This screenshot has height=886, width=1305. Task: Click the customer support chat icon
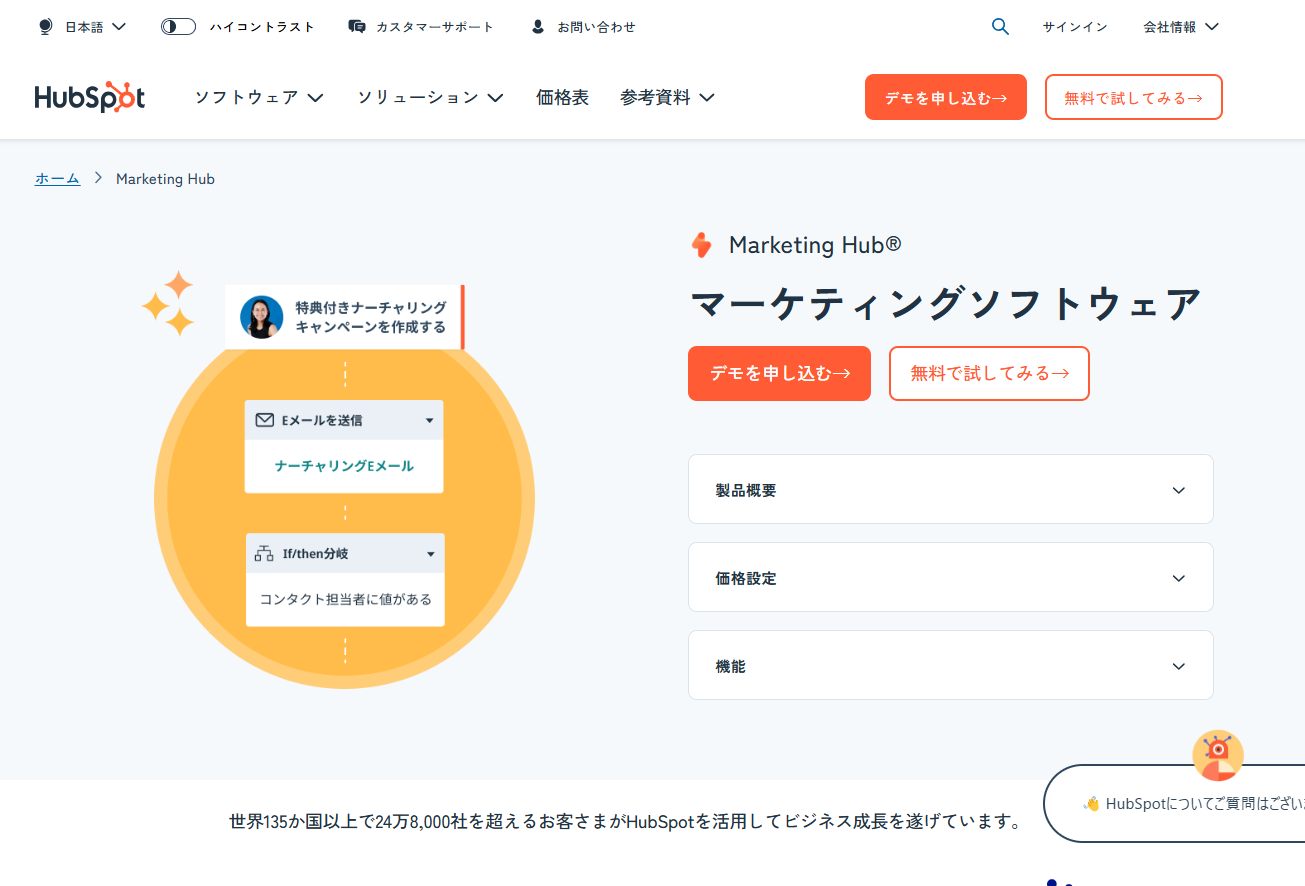pyautogui.click(x=357, y=27)
